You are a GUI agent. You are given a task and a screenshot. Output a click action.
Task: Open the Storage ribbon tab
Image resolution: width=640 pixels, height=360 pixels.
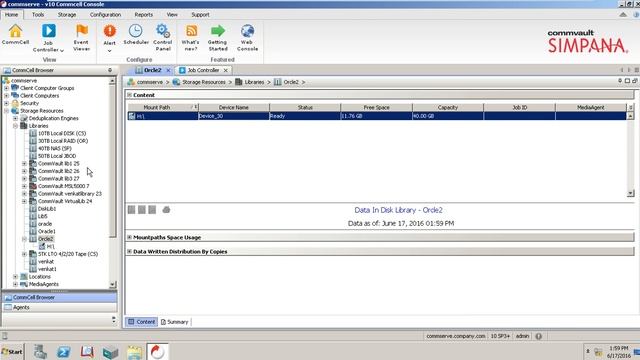[67, 15]
